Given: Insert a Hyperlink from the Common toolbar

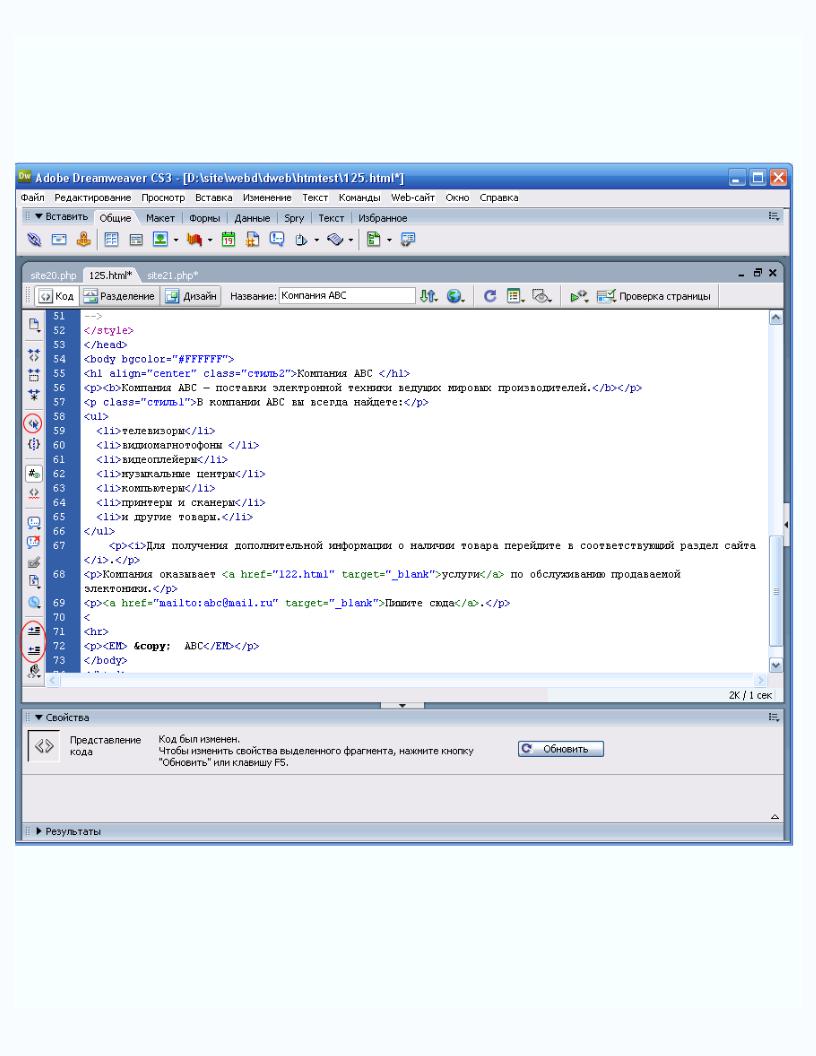Looking at the screenshot, I should pyautogui.click(x=34, y=240).
